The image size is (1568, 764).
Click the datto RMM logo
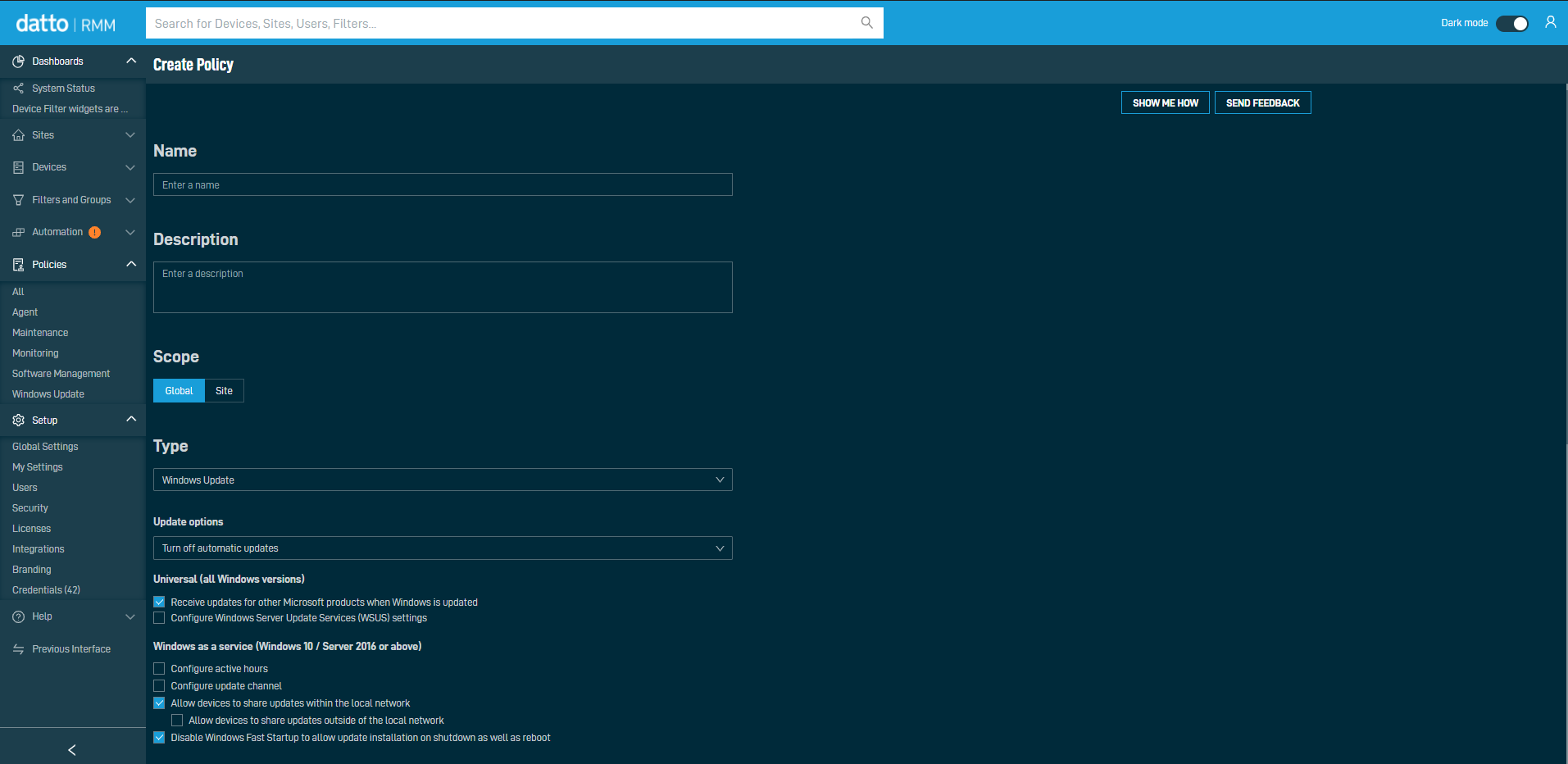pos(66,24)
